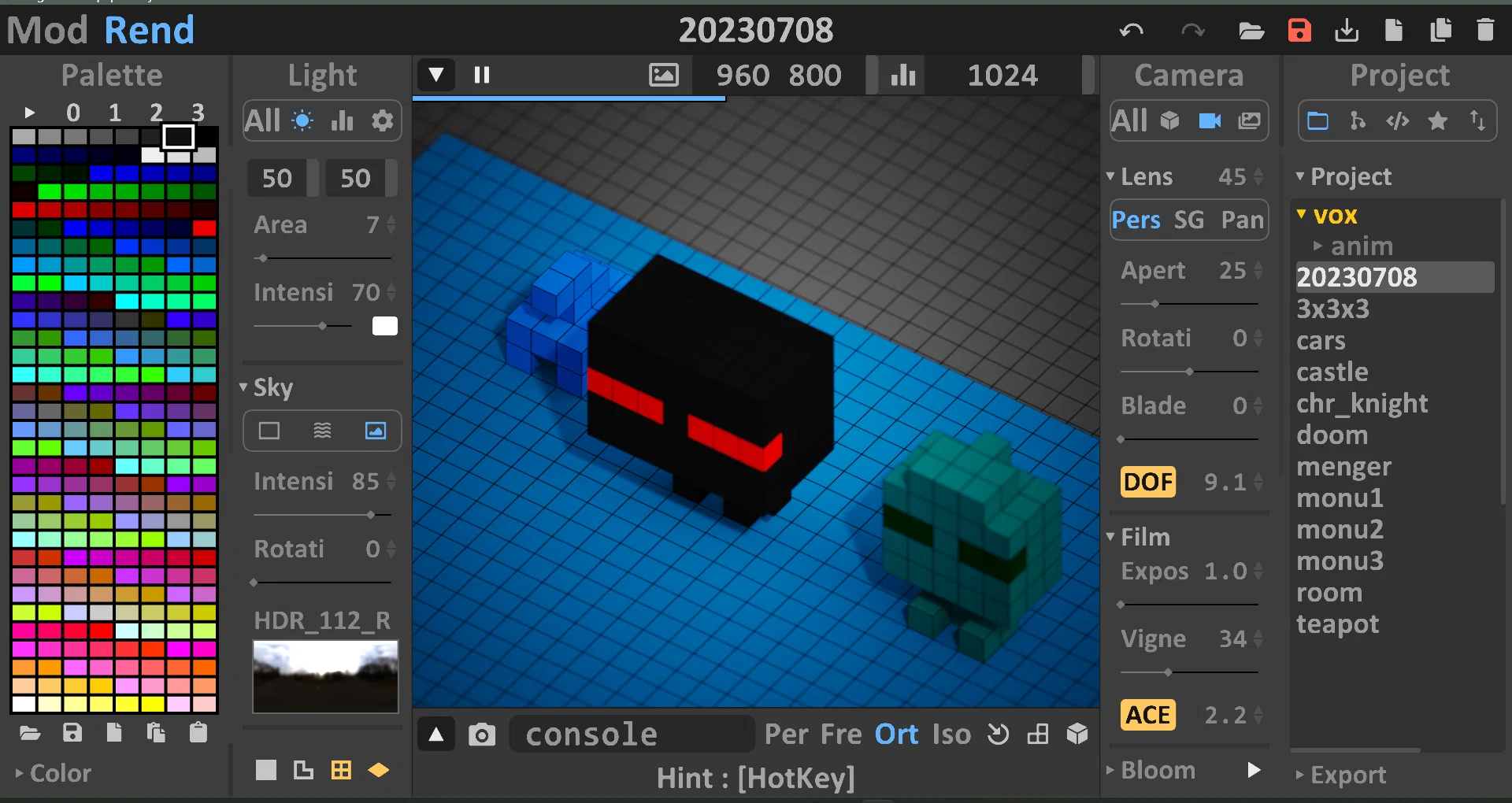This screenshot has width=1512, height=803.
Task: Select the Ort camera view mode
Action: [x=896, y=735]
